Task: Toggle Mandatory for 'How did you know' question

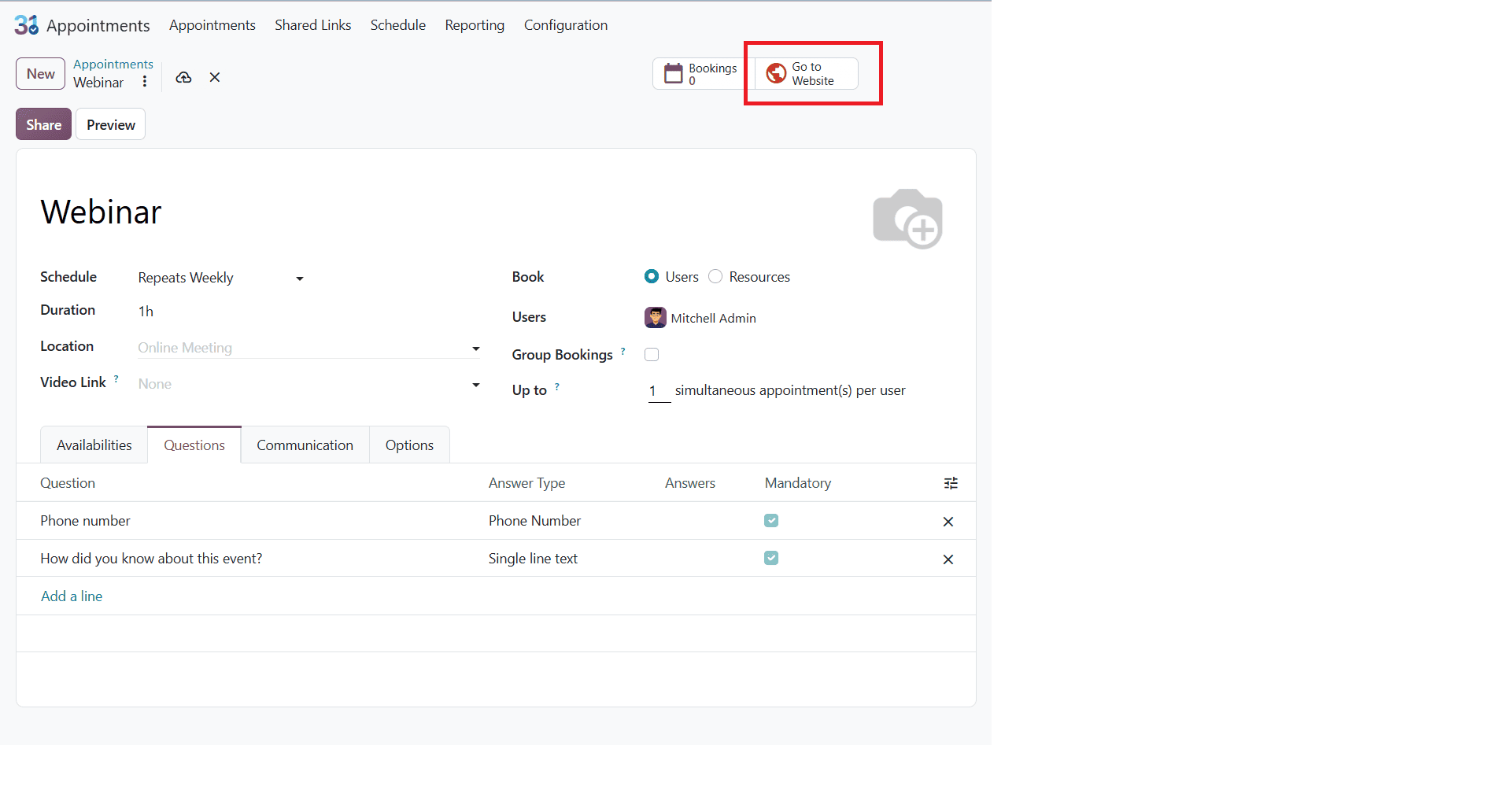Action: tap(771, 558)
